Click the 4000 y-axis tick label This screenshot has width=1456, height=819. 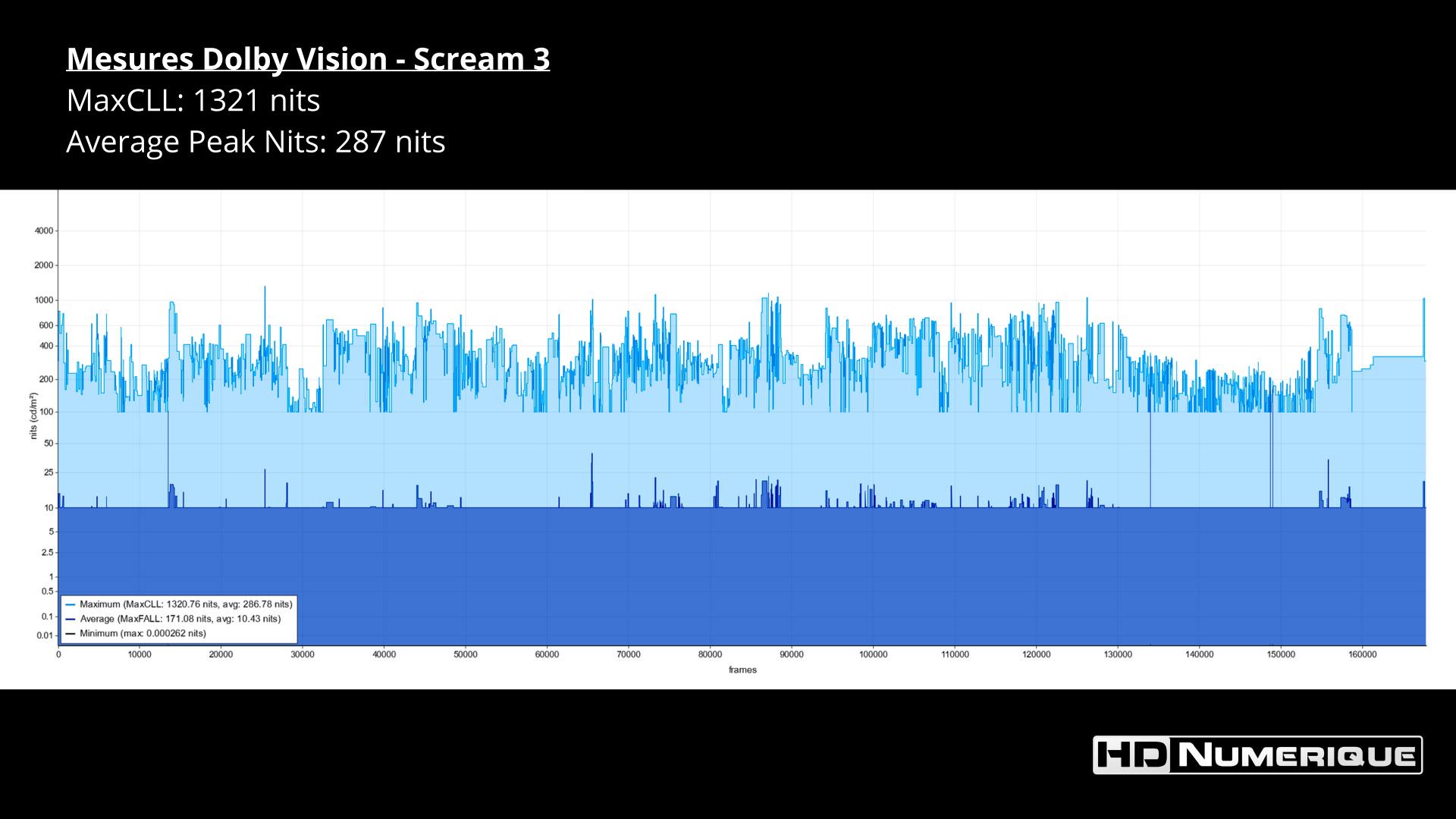pos(44,231)
